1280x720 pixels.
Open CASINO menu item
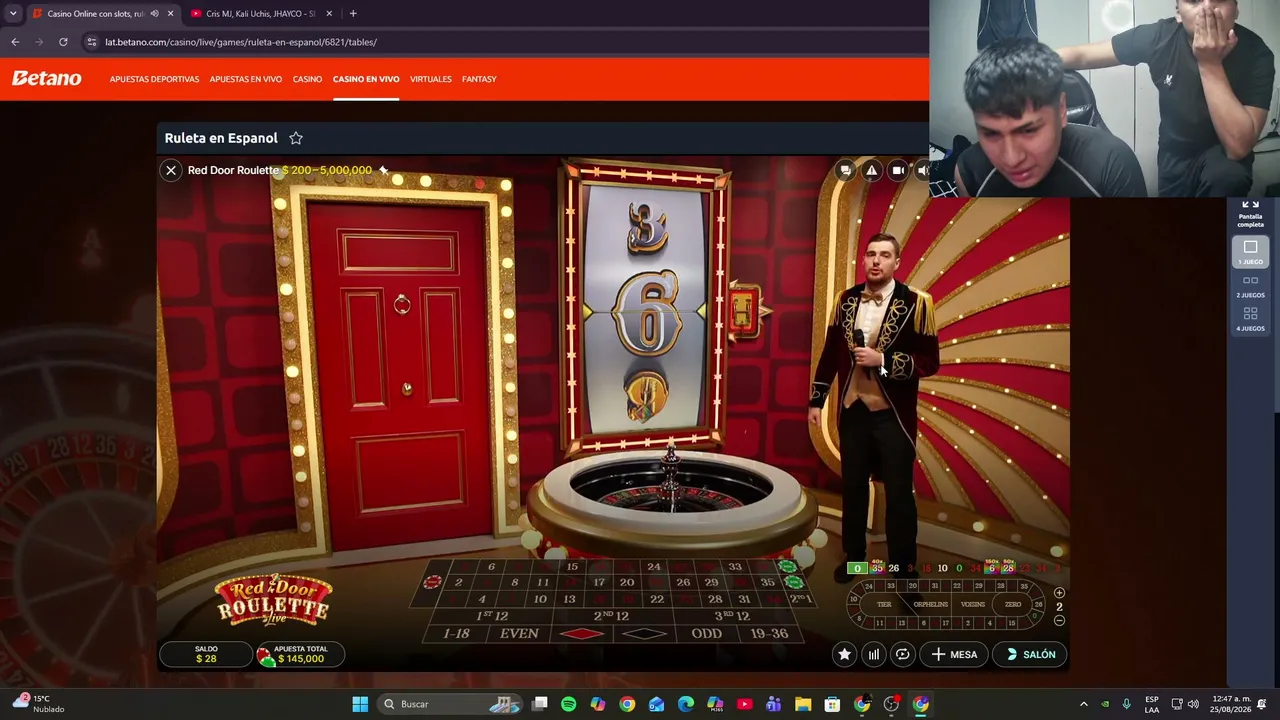coord(307,79)
